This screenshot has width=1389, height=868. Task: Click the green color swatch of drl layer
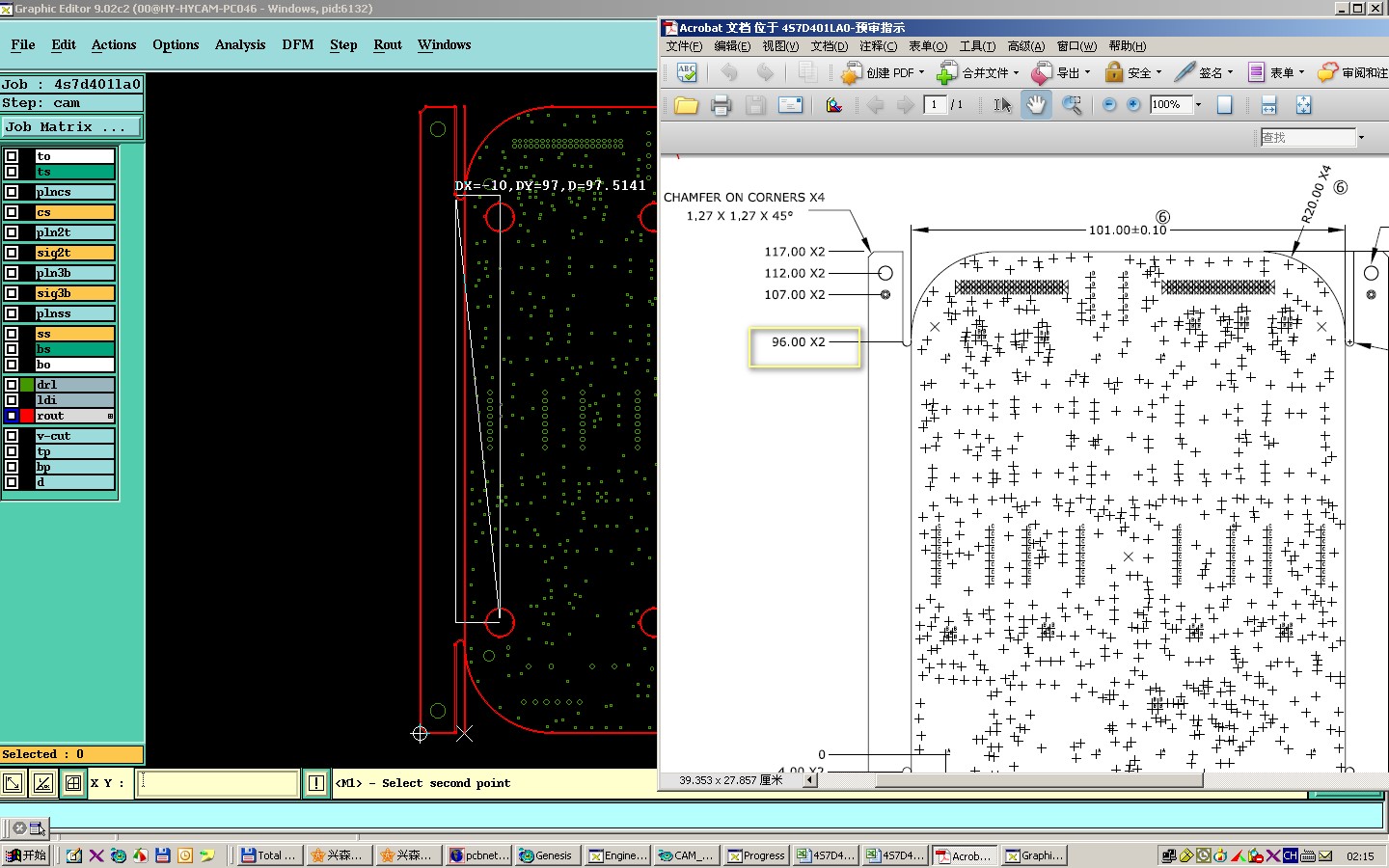pos(27,385)
